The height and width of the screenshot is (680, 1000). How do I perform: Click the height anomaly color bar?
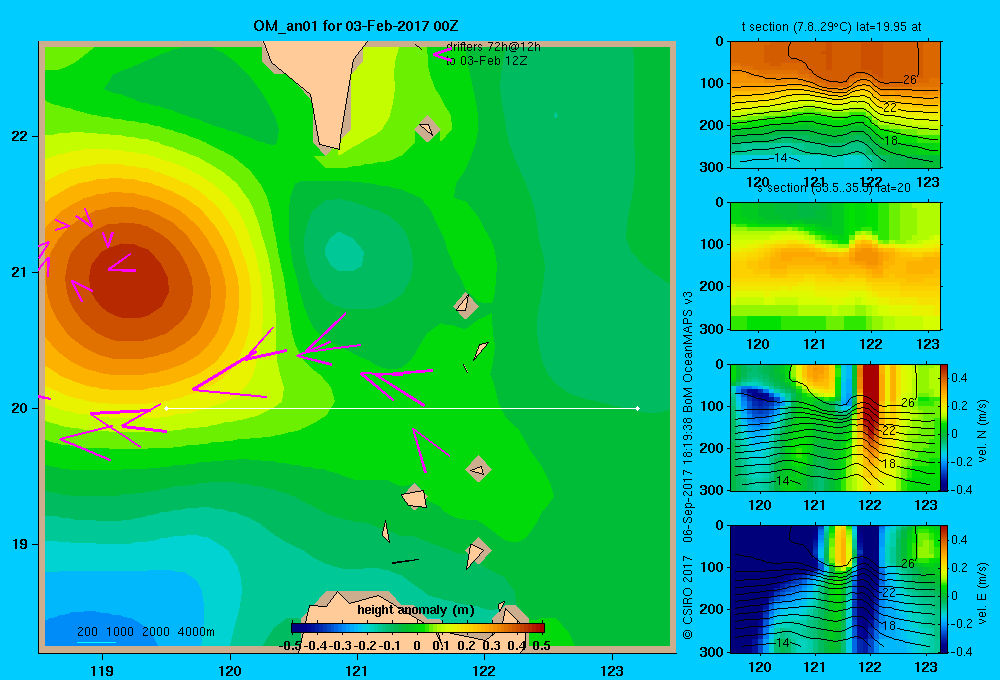point(418,628)
